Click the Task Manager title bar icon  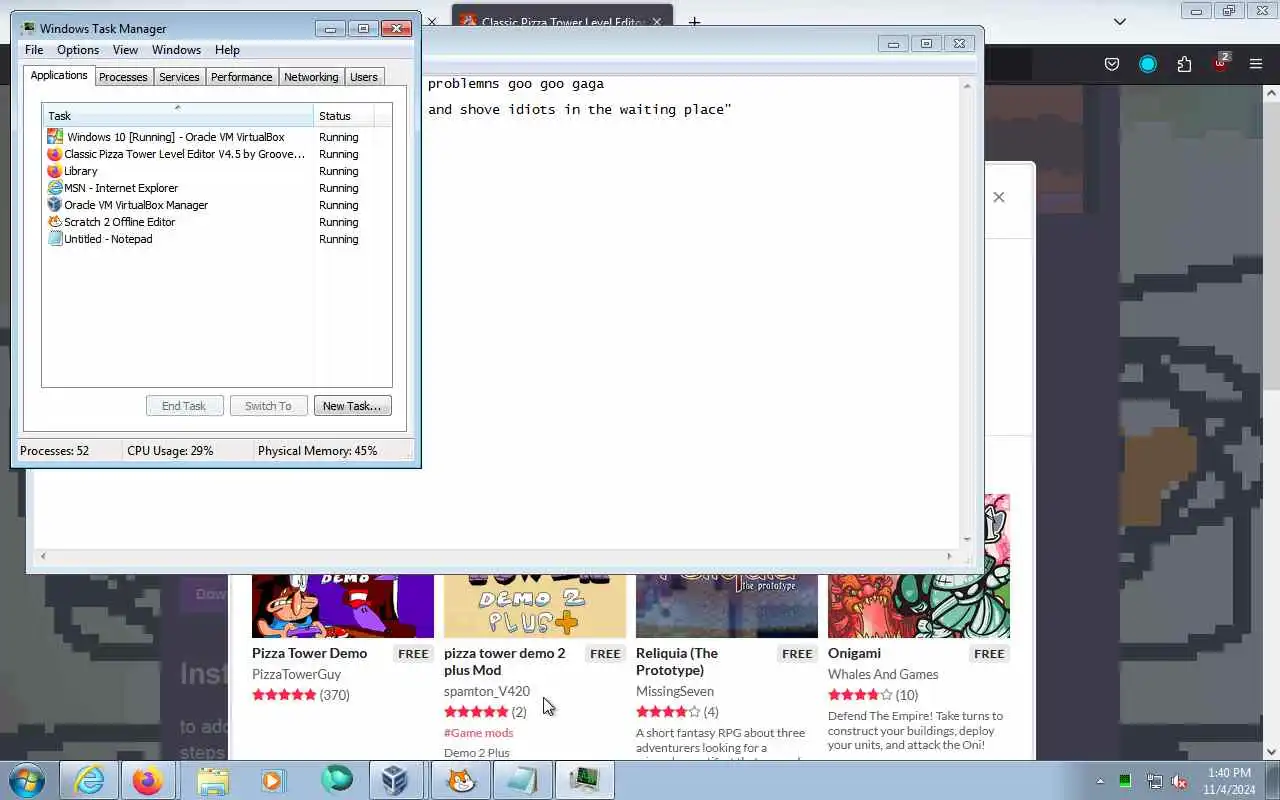[x=28, y=28]
